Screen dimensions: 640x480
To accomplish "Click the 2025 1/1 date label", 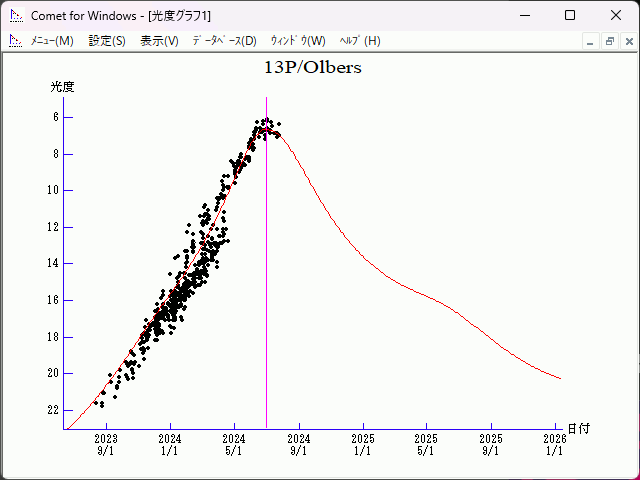I will coord(363,445).
